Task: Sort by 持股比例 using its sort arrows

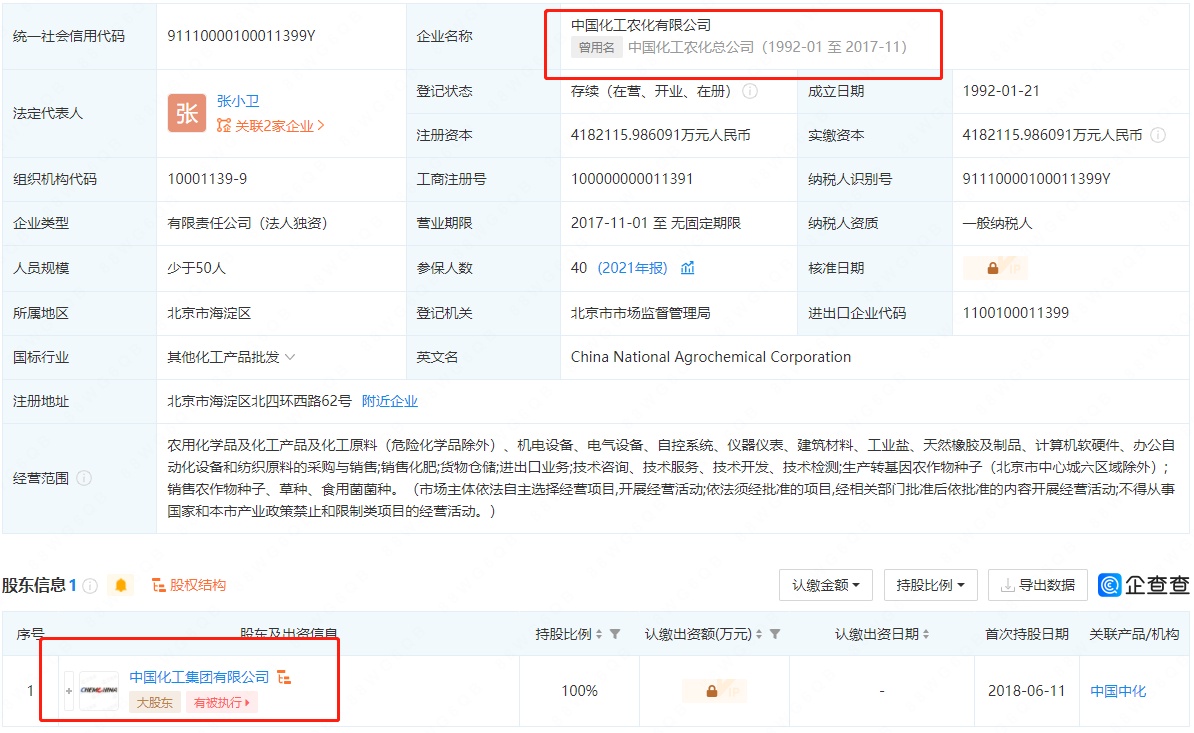Action: [599, 634]
